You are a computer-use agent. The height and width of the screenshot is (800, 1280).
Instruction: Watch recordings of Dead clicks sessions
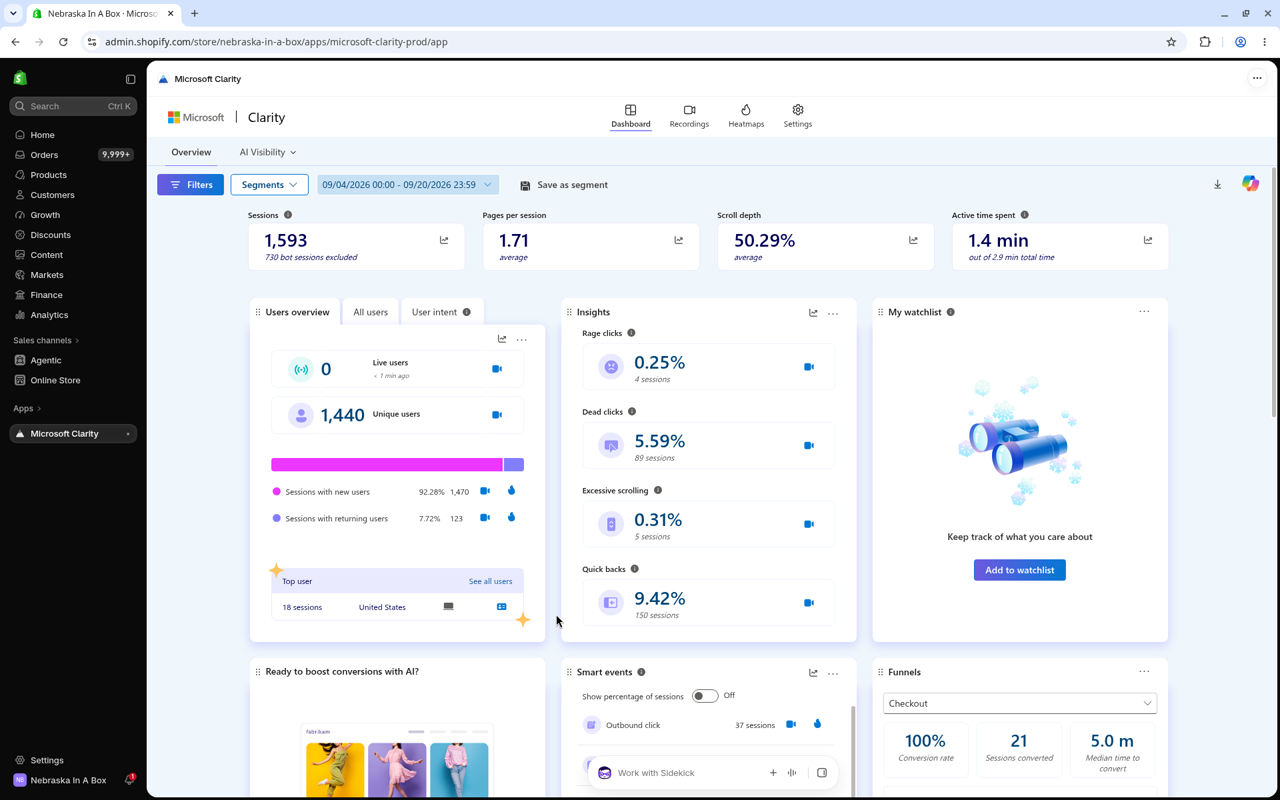point(809,446)
